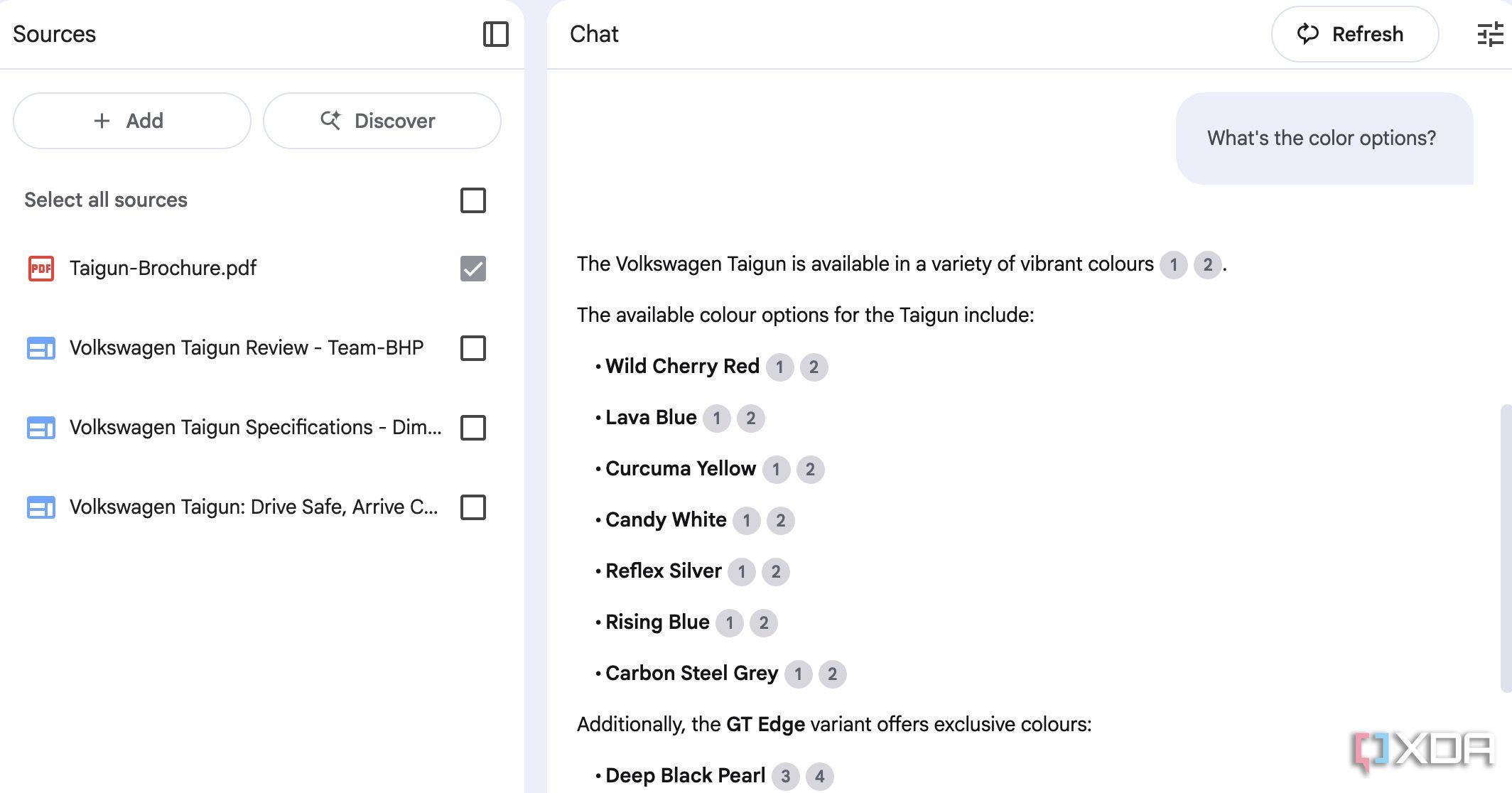Click the 'Wild Cherry Red' list item text
Viewport: 1512px width, 793px height.
tap(682, 366)
